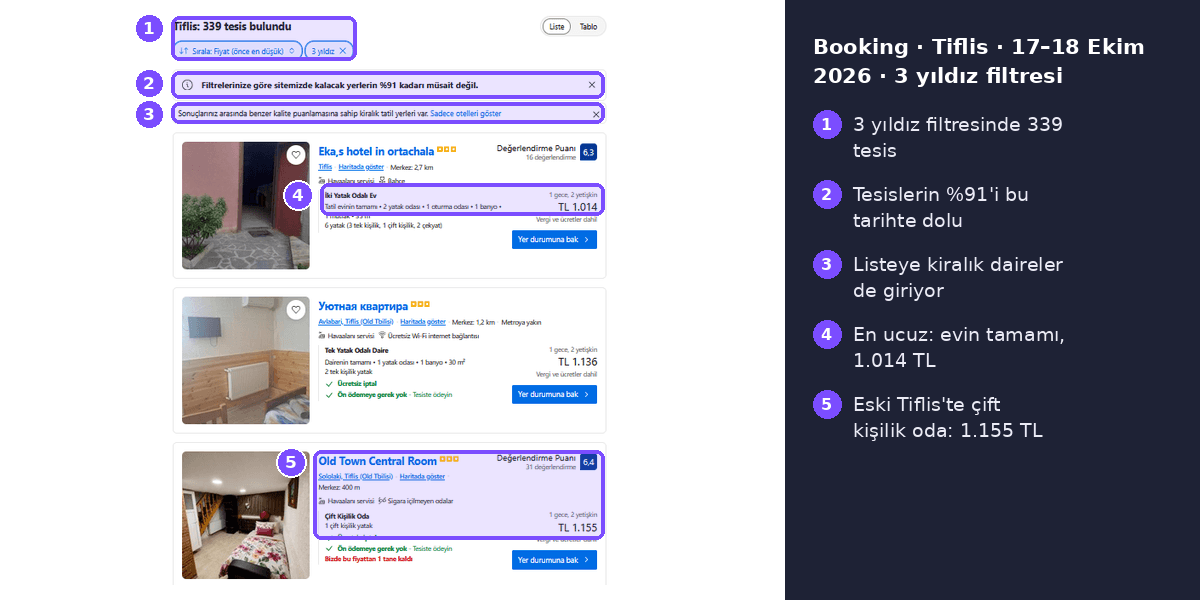This screenshot has height=600, width=1200.
Task: Click the 'Çift Kişilik Oda' room name
Action: point(347,516)
